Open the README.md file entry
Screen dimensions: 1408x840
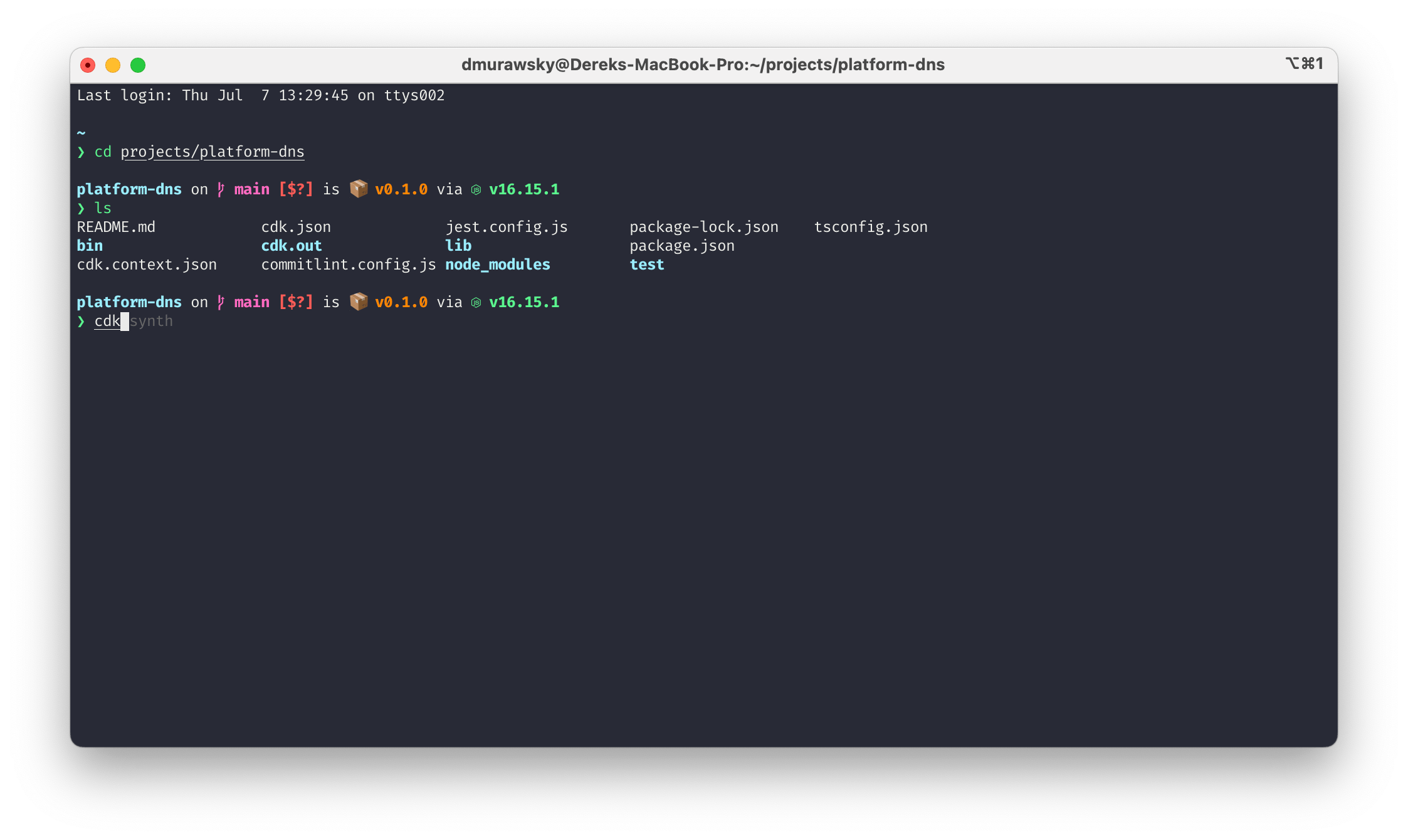[116, 226]
